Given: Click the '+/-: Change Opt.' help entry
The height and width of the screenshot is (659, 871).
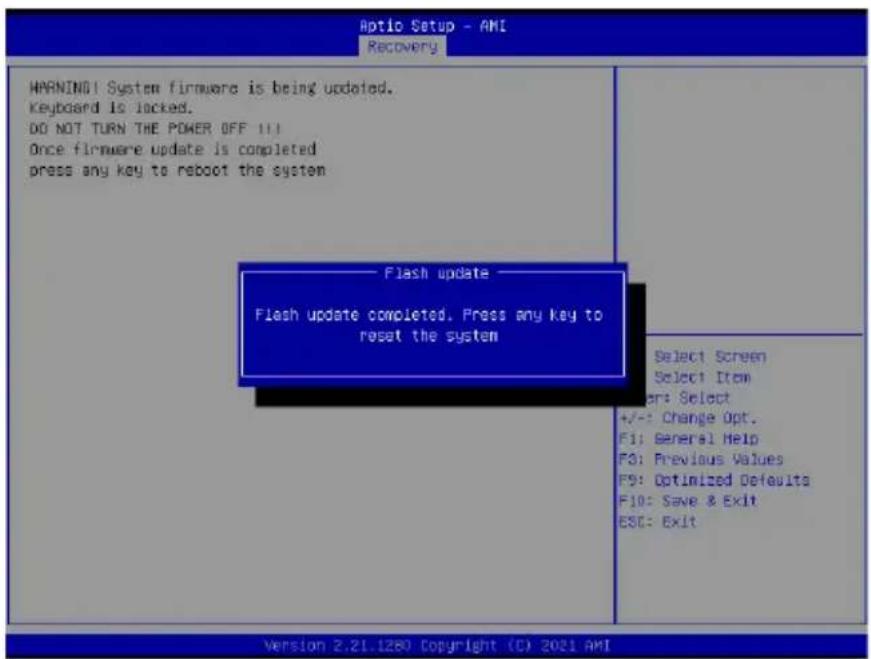Looking at the screenshot, I should click(688, 418).
